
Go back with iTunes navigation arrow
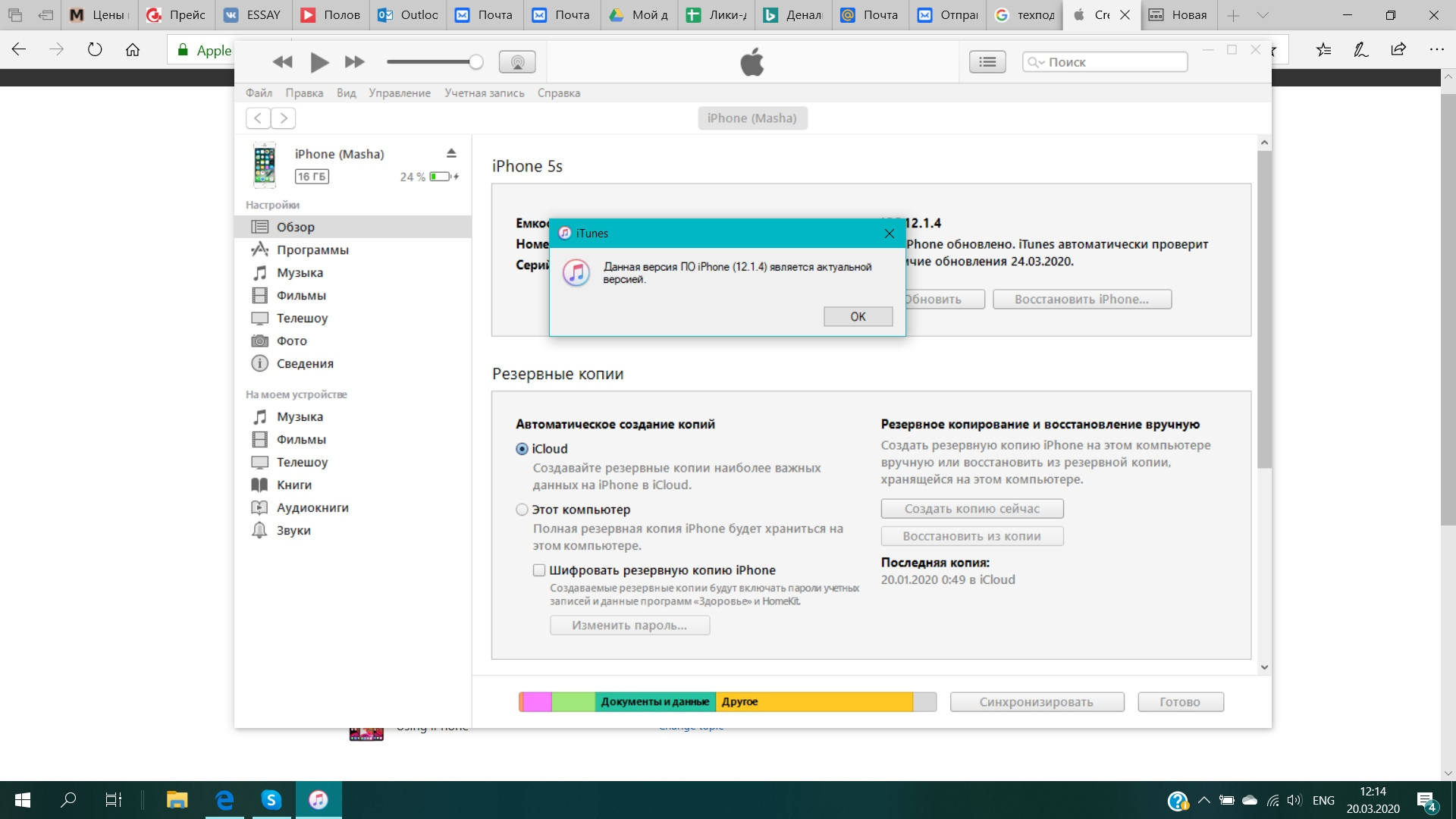(x=258, y=118)
